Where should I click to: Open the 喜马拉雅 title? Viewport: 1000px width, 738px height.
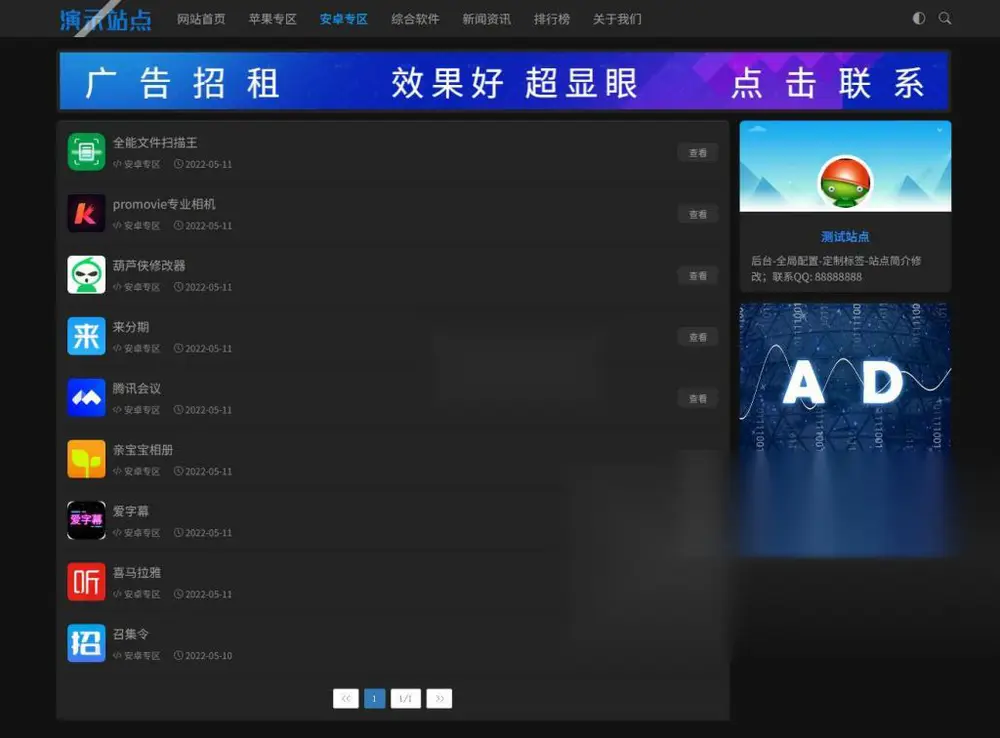click(137, 572)
